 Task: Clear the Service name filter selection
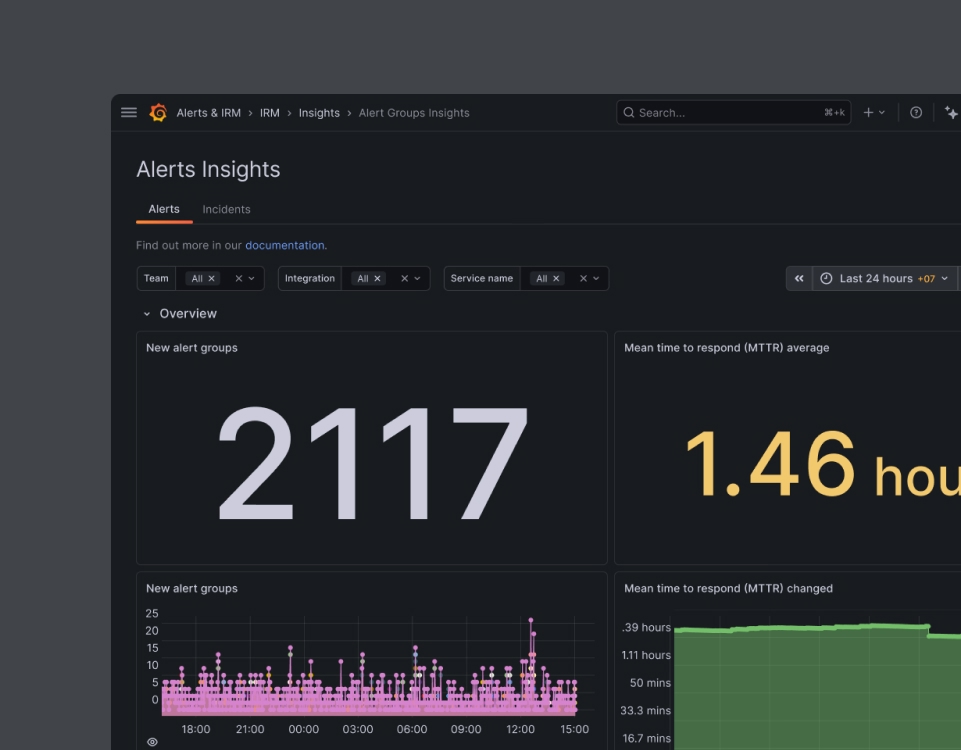583,279
